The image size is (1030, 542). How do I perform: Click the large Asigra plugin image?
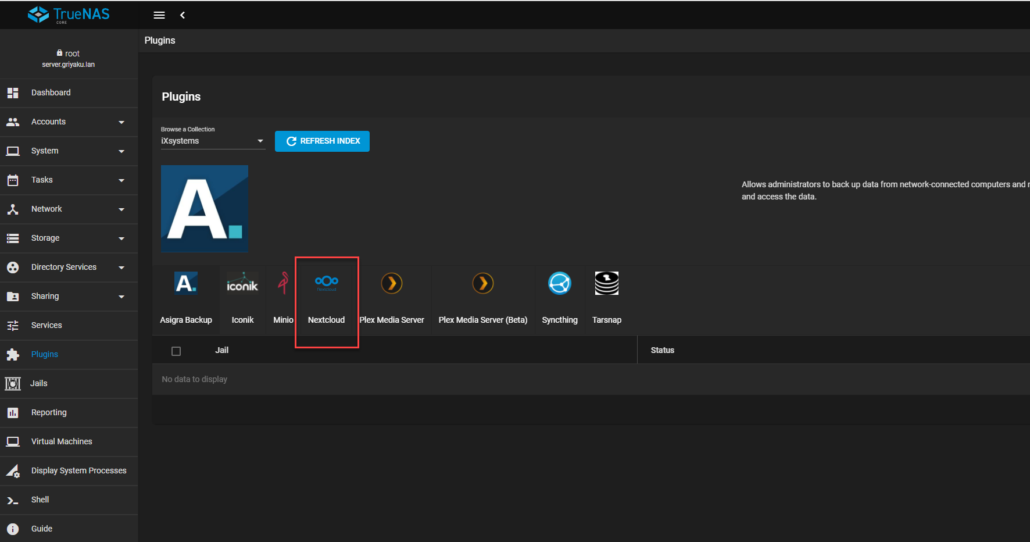[204, 208]
